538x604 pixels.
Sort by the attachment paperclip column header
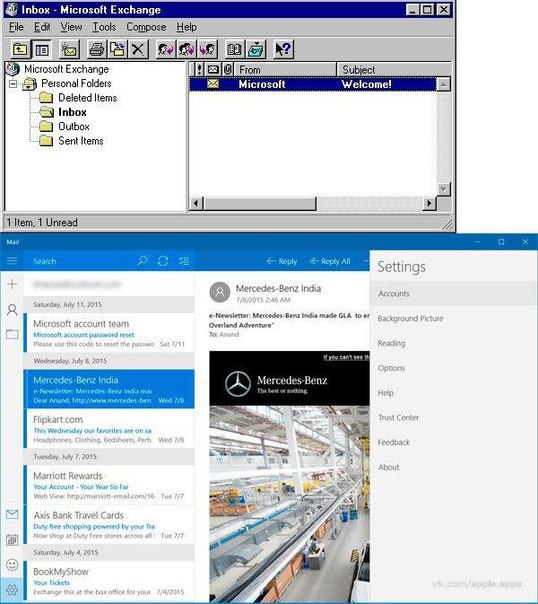pos(228,70)
